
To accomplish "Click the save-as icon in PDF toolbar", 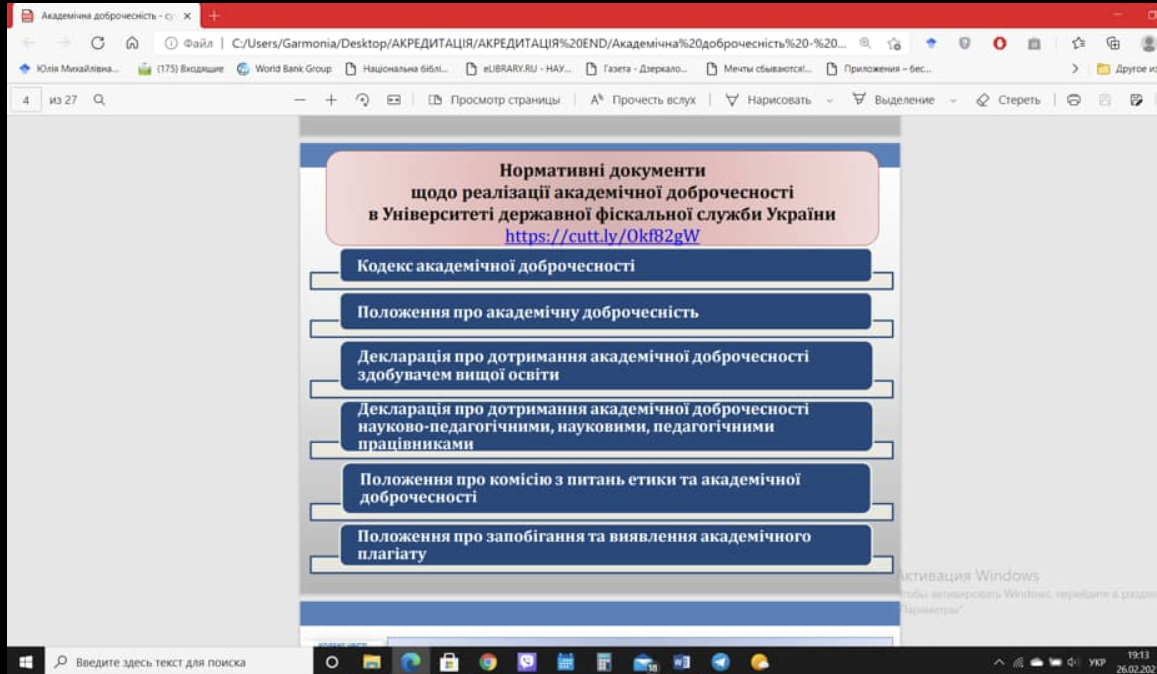I will click(1136, 100).
